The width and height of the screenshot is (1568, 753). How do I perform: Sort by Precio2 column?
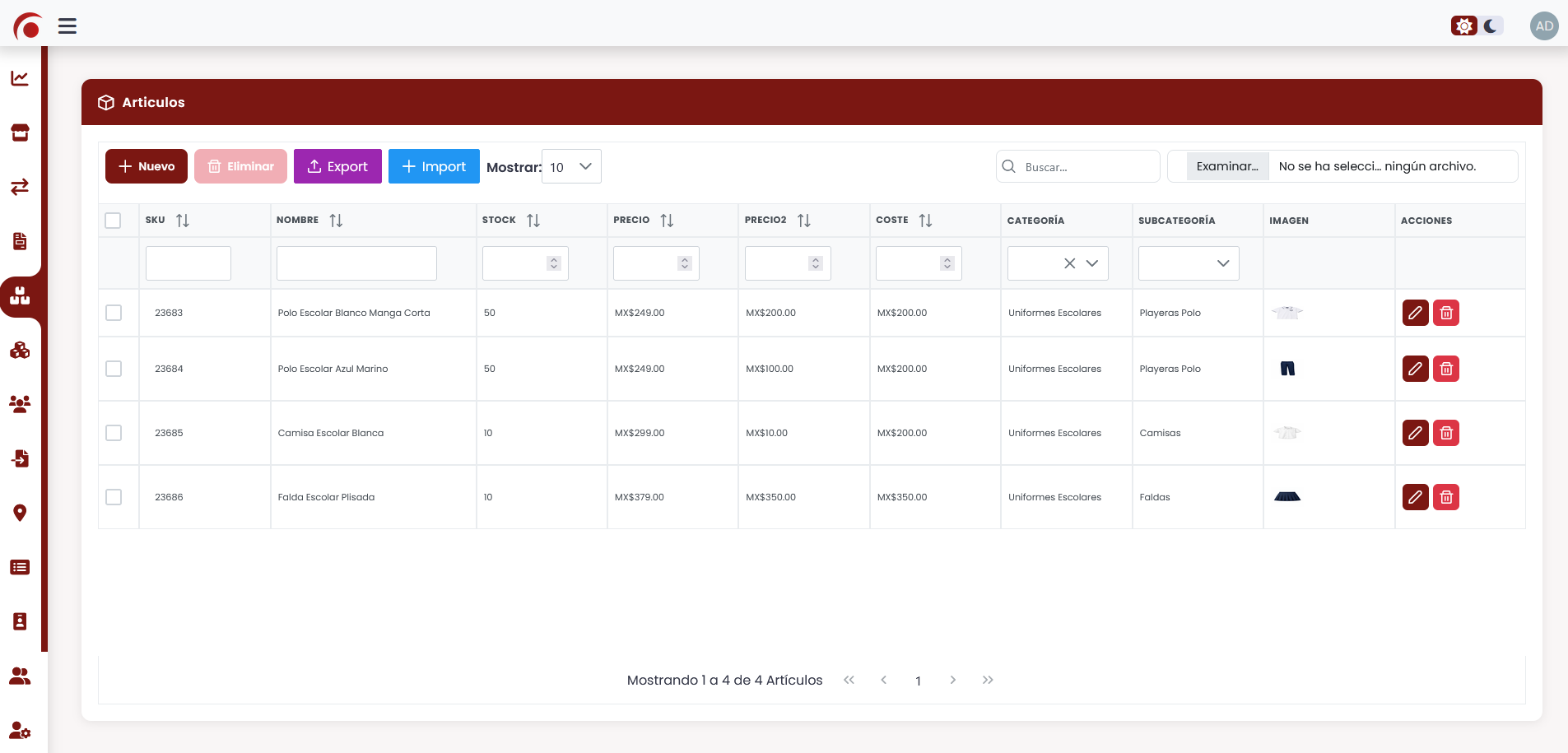point(804,221)
